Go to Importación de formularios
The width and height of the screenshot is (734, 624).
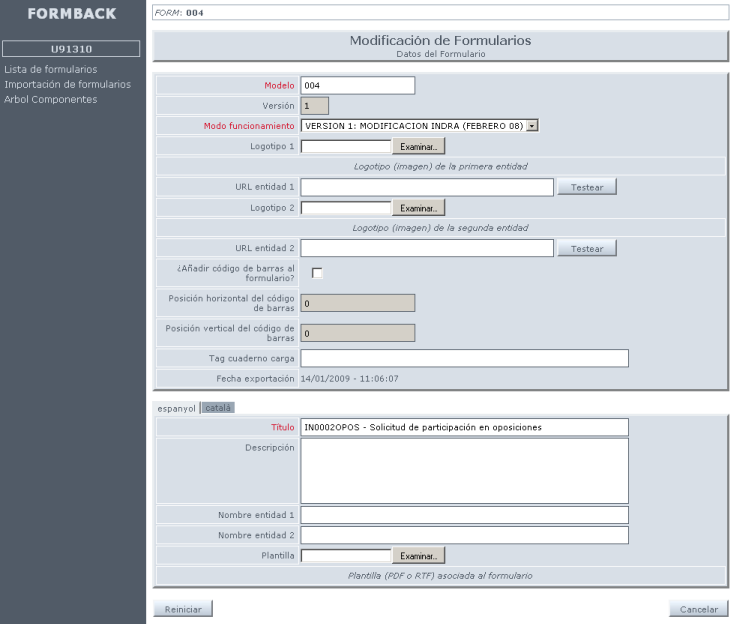(x=67, y=84)
